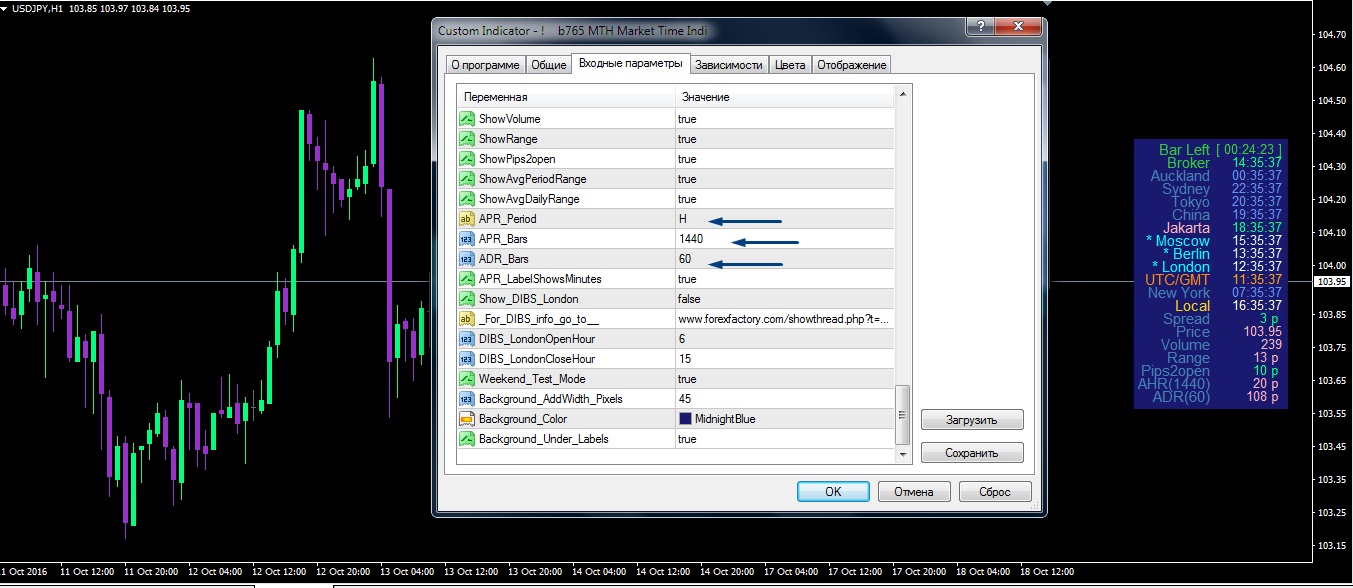This screenshot has width=1353, height=588.
Task: Open the Отображение tab
Action: [x=851, y=65]
